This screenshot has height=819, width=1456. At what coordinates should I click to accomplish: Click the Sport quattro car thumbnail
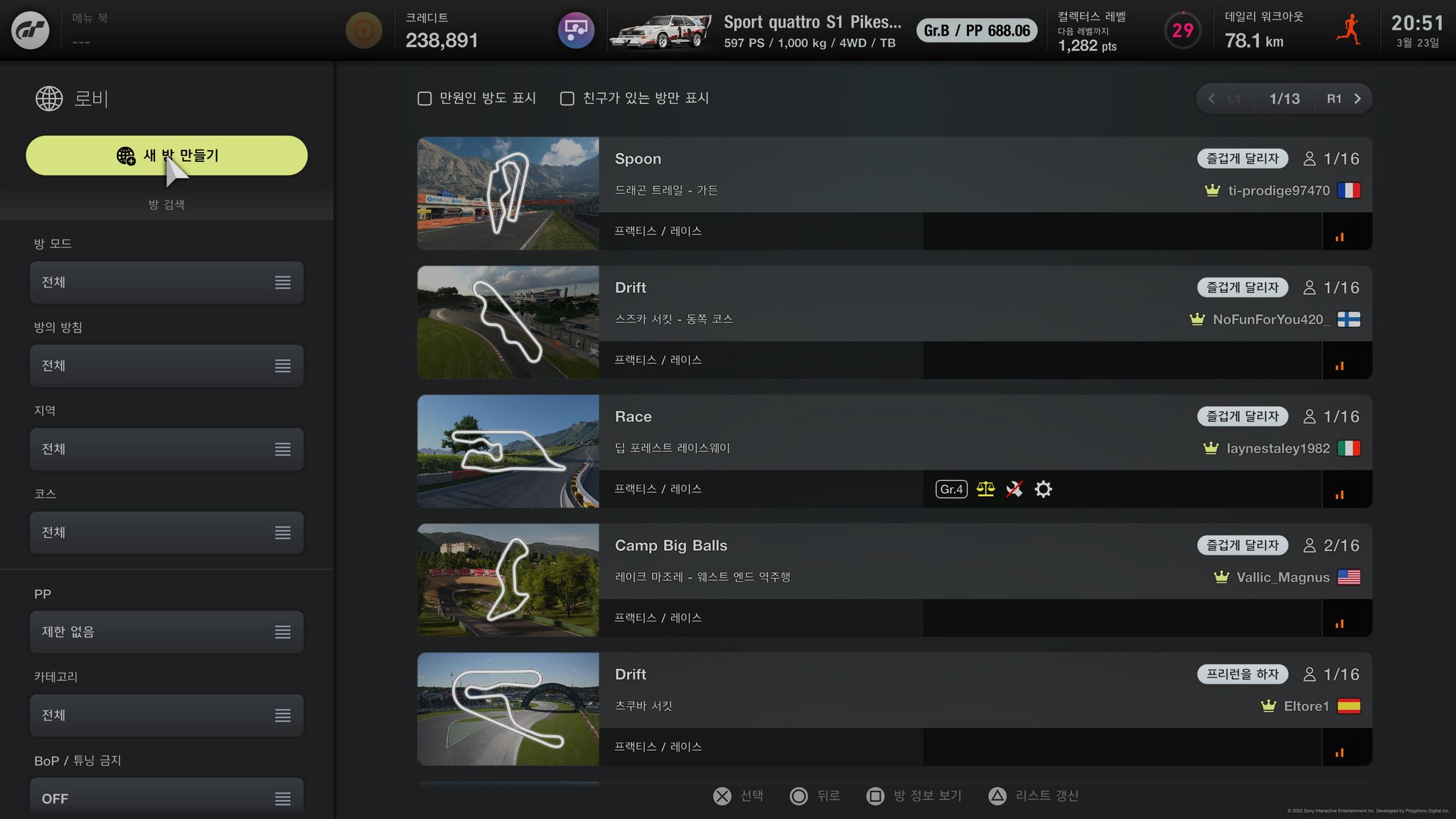click(x=661, y=31)
